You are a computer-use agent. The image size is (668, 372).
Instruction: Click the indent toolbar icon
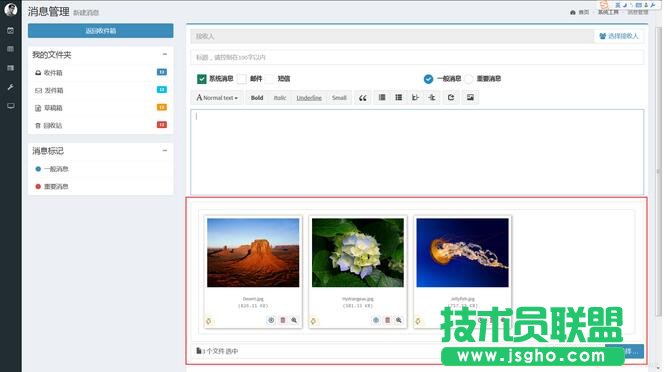432,98
